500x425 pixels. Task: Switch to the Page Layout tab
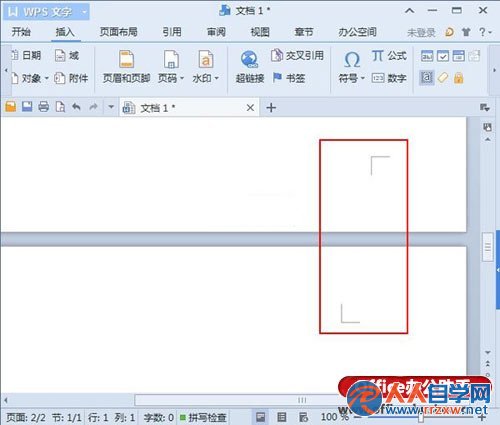119,32
